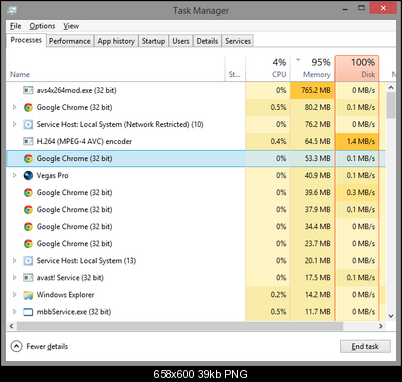Select the Windows Explorer row name
Viewport: 402px width, 382px height.
pyautogui.click(x=65, y=295)
